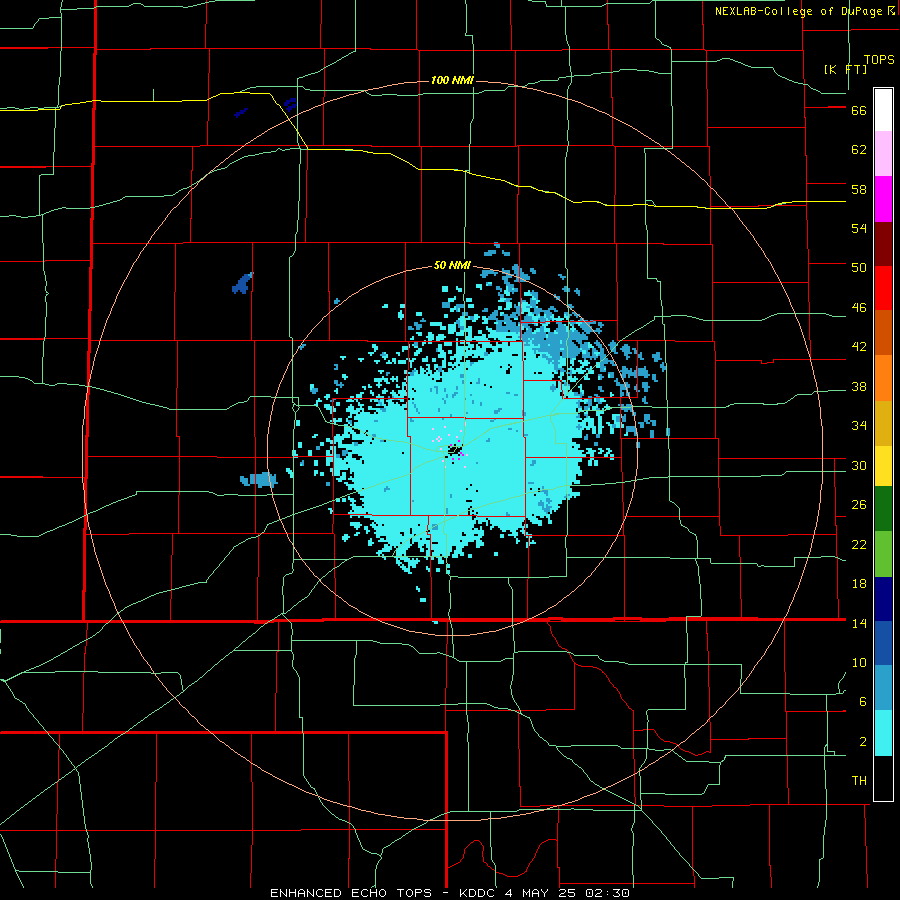Click the KDDC station identifier
Viewport: 900px width, 900px height.
pyautogui.click(x=479, y=893)
